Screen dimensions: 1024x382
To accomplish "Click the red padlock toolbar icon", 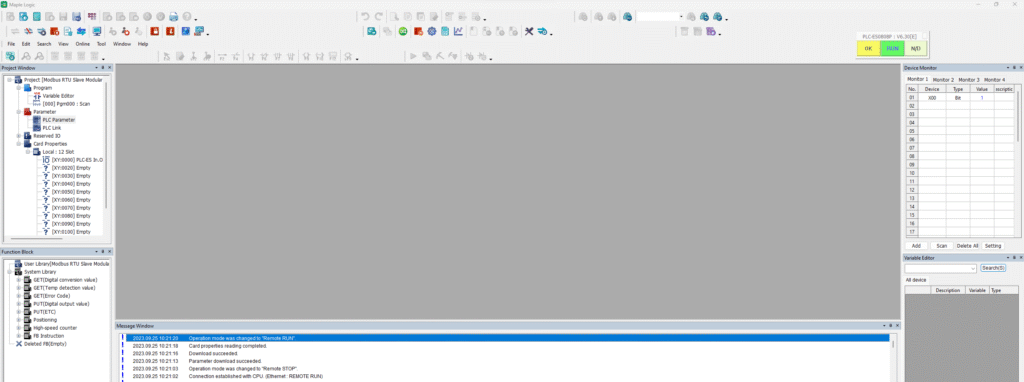I will (x=155, y=31).
